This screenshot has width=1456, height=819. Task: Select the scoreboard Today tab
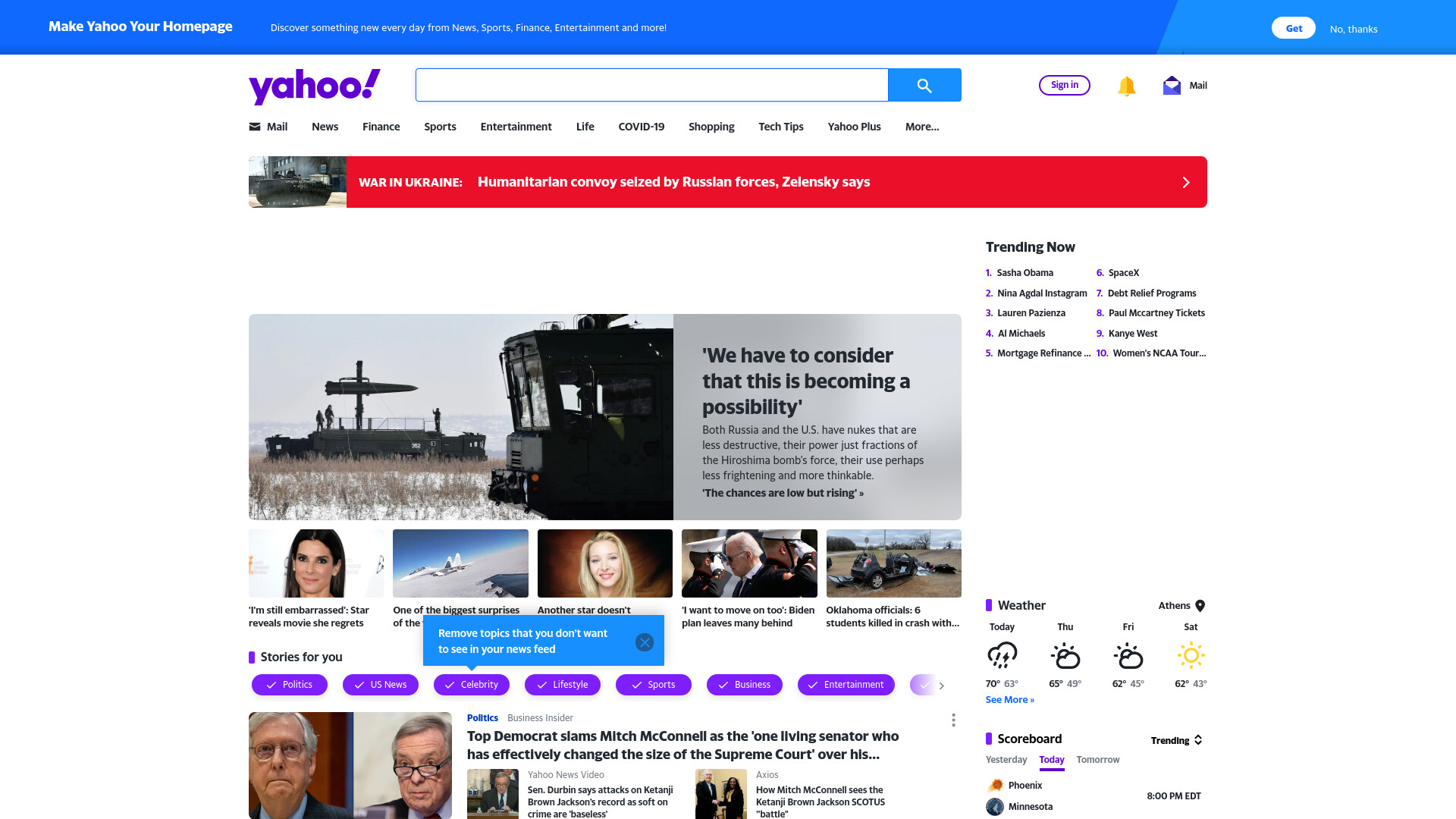pyautogui.click(x=1051, y=760)
